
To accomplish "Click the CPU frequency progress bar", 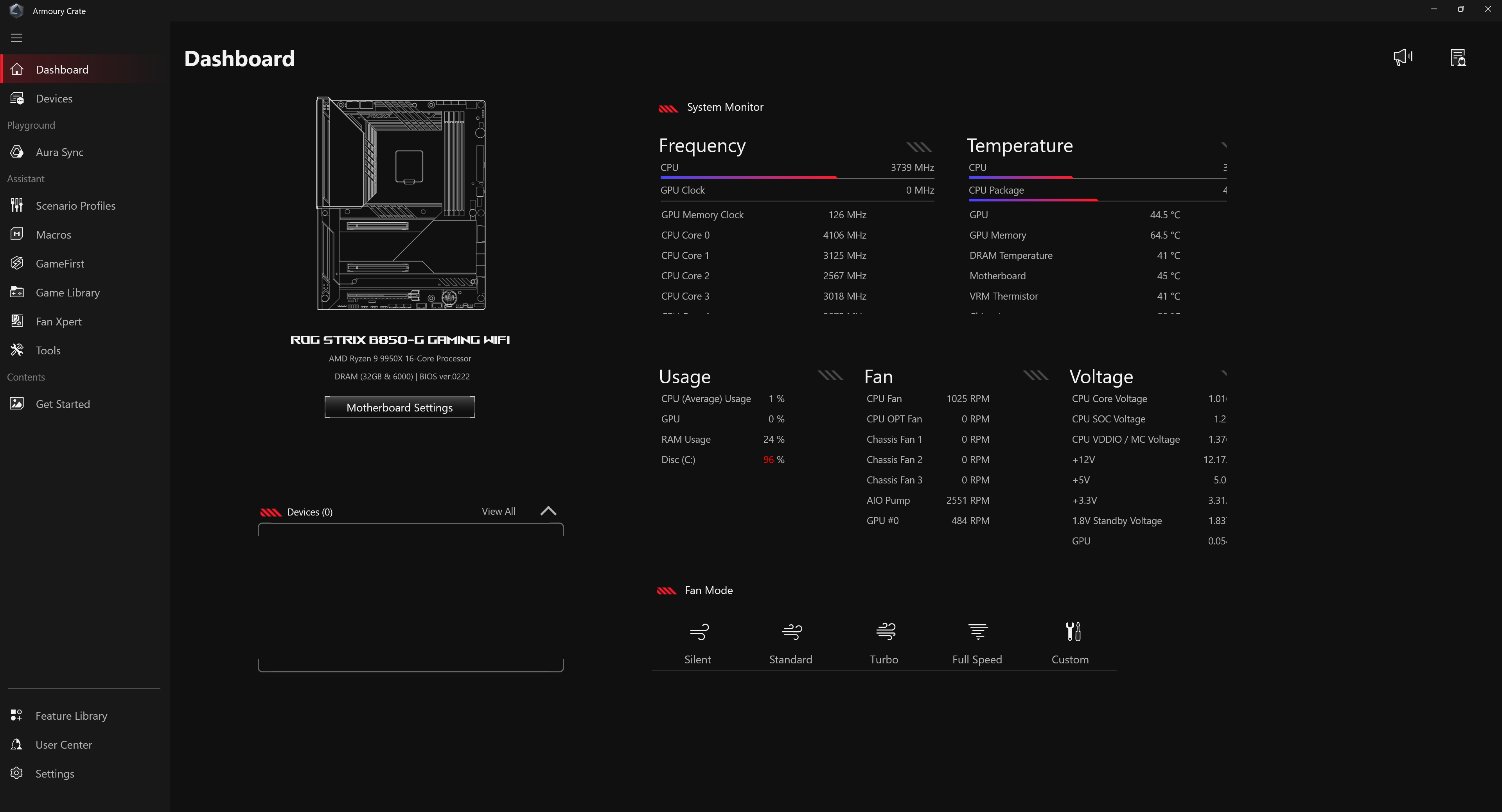I will (797, 177).
